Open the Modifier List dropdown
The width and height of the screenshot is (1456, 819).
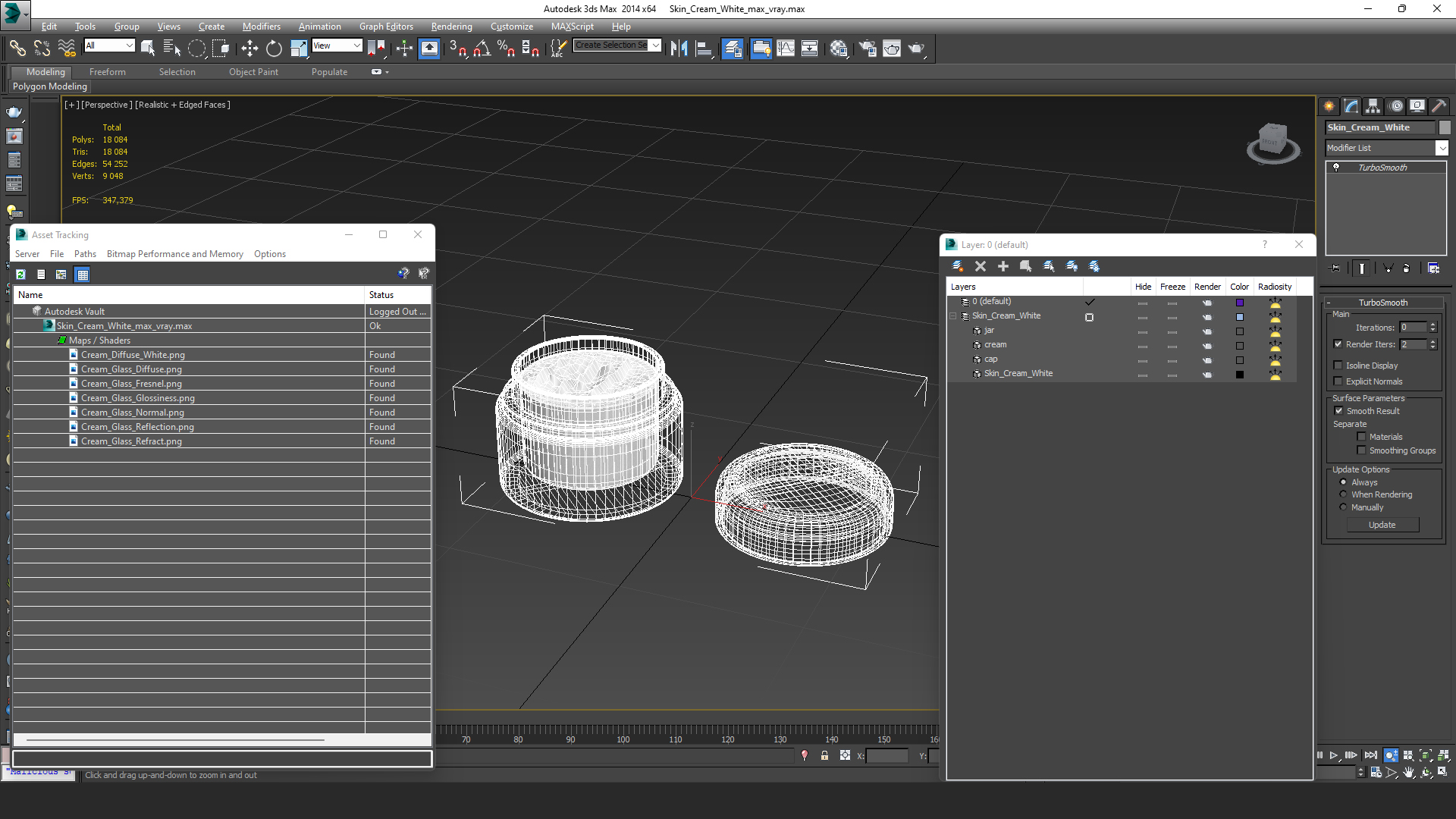click(x=1442, y=148)
